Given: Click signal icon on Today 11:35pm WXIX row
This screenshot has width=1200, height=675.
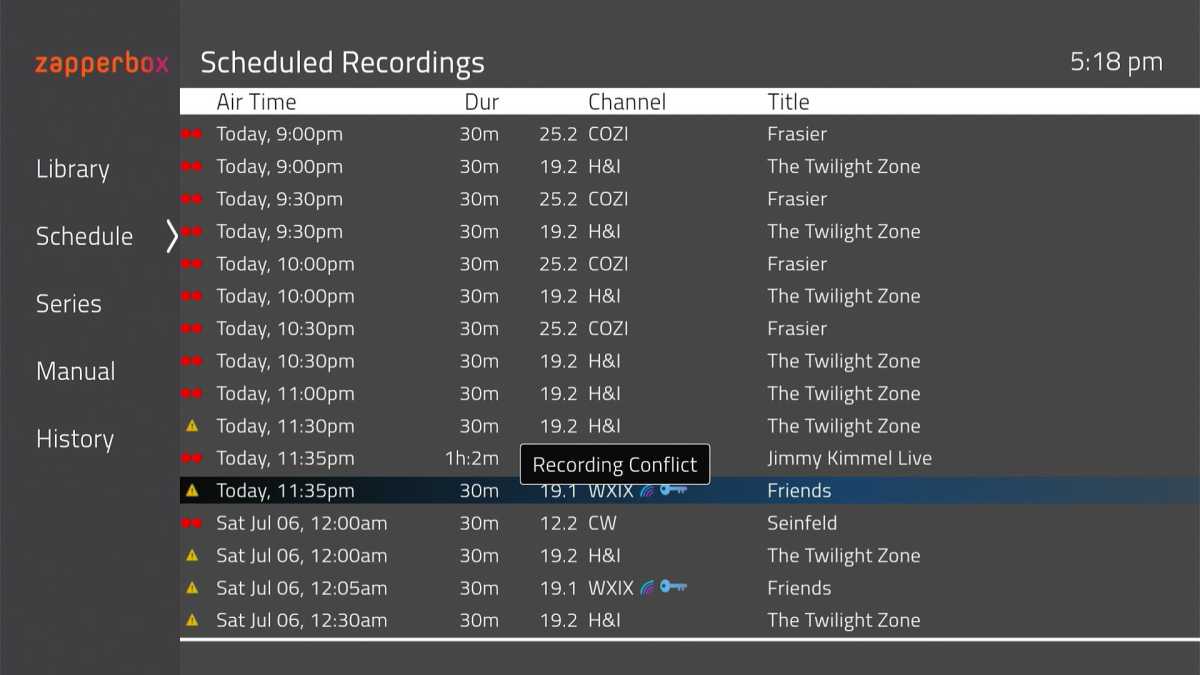Looking at the screenshot, I should (647, 490).
